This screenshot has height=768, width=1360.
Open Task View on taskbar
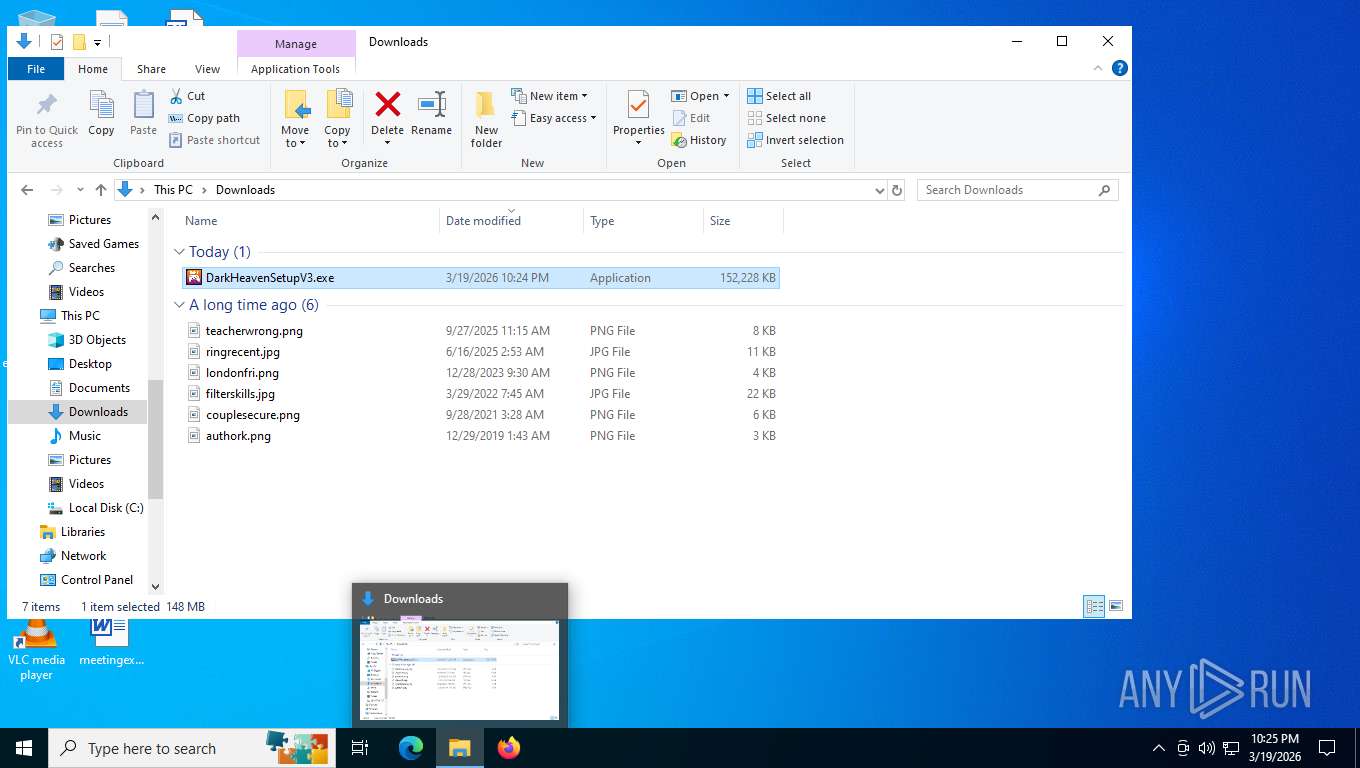(360, 748)
